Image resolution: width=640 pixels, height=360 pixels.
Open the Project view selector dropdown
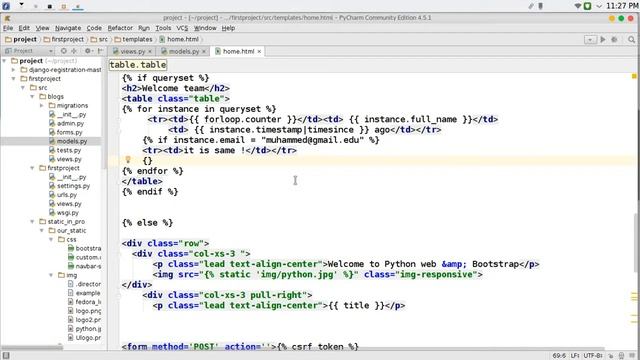[x=29, y=51]
